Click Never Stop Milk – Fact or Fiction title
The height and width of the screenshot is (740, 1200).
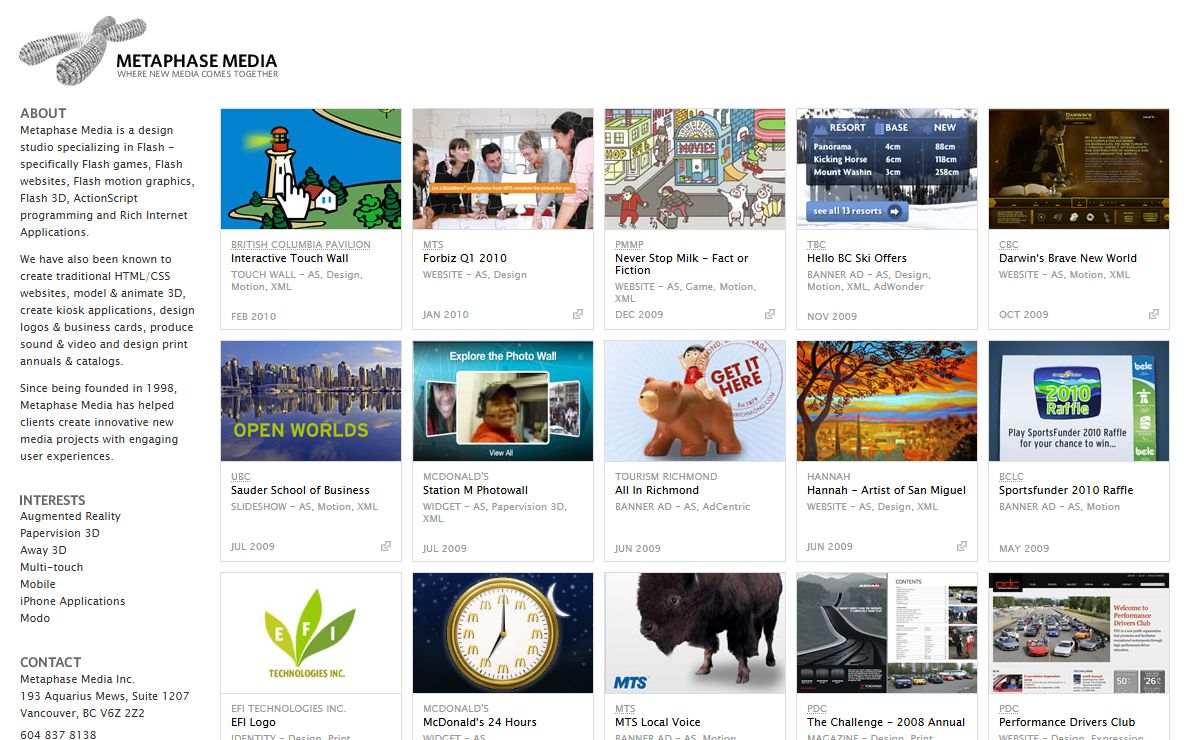coord(682,264)
